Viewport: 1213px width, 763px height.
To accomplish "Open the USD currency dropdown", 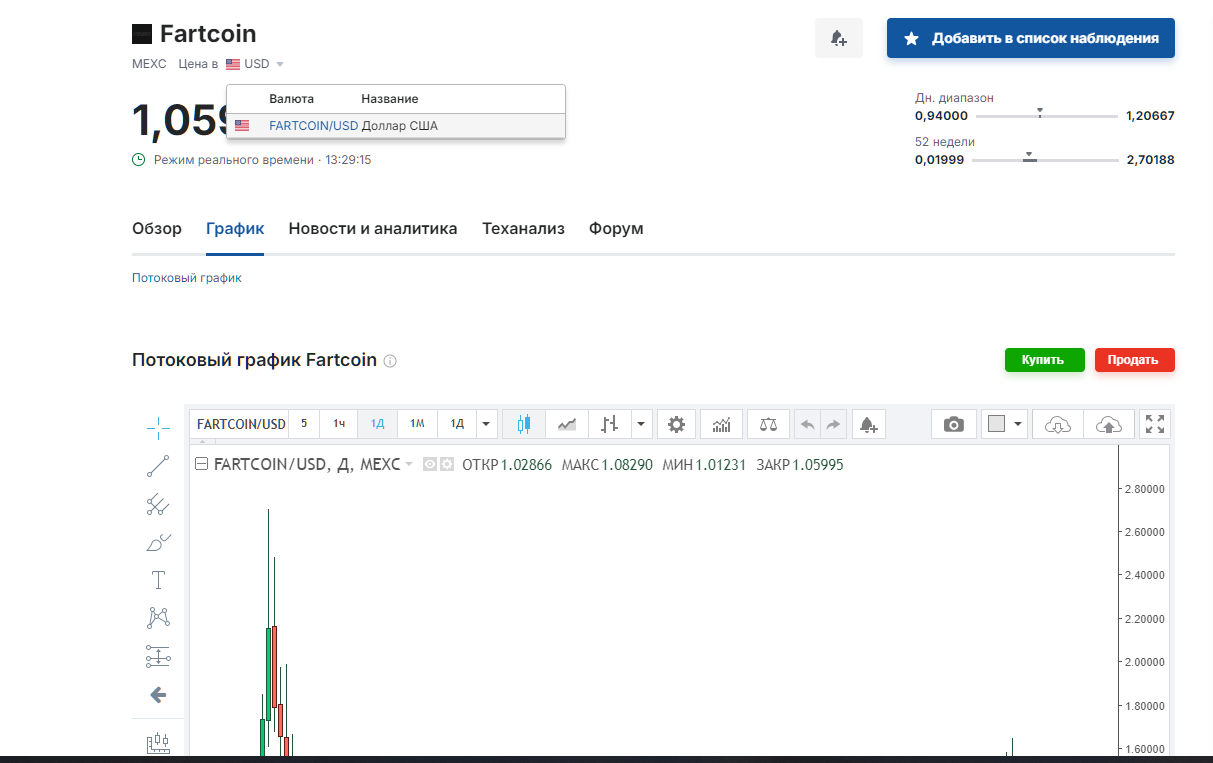I will 257,64.
